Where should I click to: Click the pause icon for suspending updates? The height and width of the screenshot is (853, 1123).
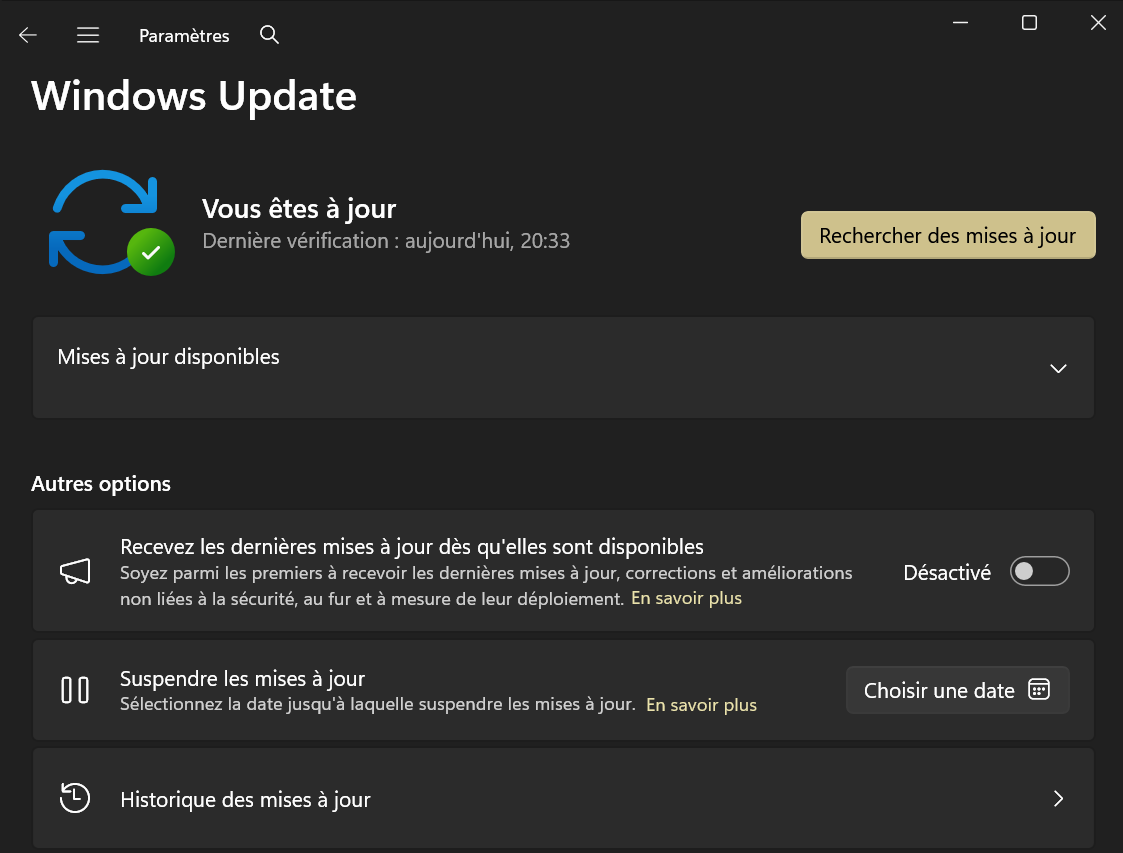click(x=75, y=690)
